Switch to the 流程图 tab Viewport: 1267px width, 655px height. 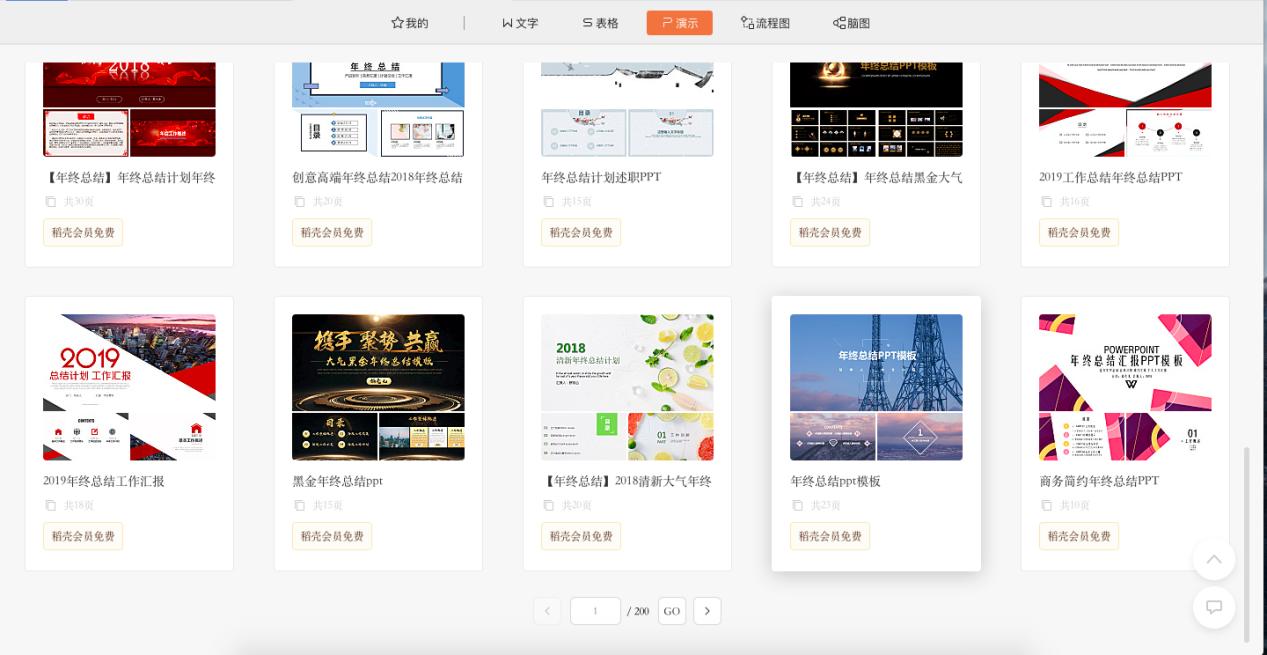[765, 22]
